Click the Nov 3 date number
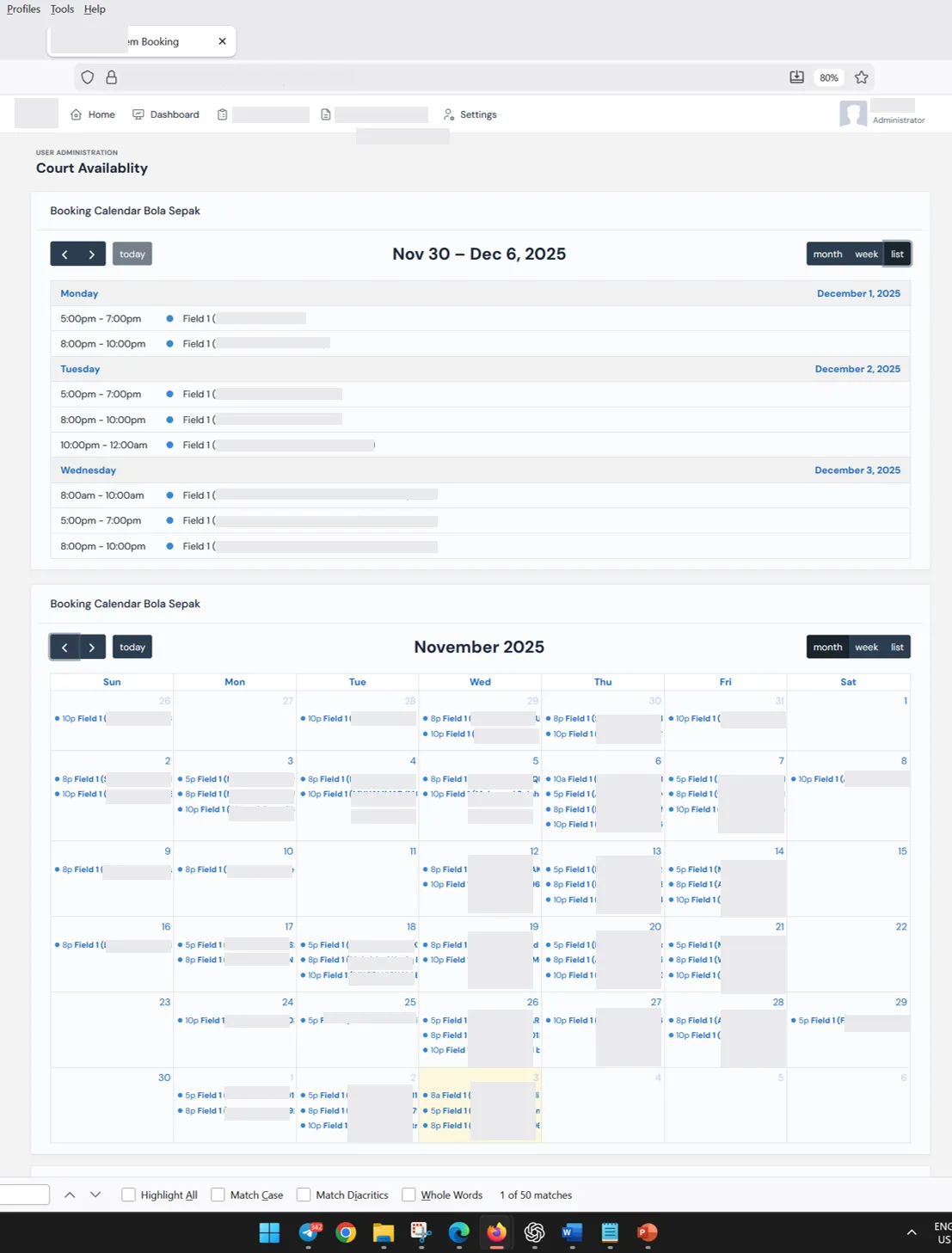Viewport: 952px width, 1253px height. [290, 761]
